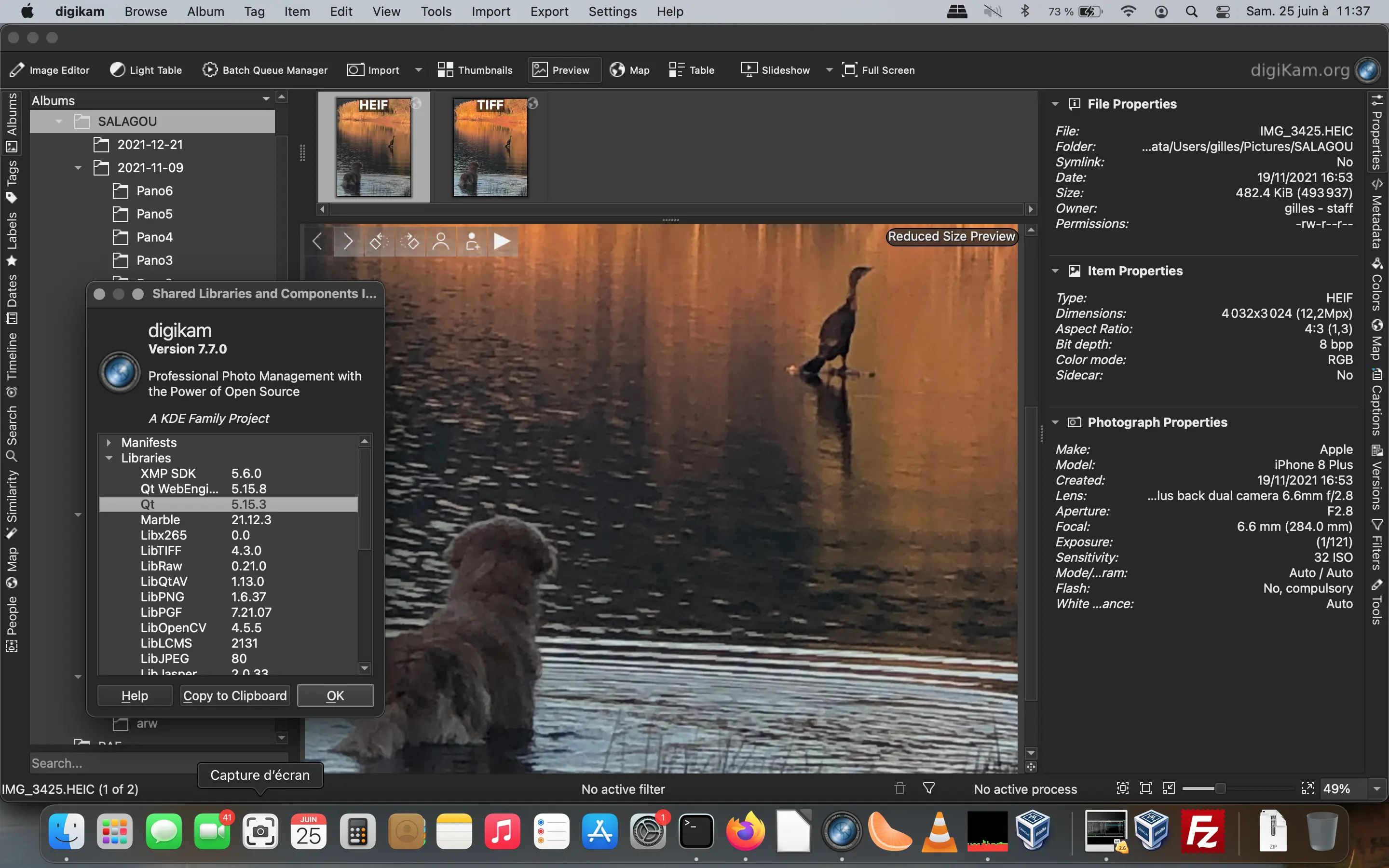Collapse the Photograph Properties section
Screen dimensions: 1389x868
click(1056, 422)
